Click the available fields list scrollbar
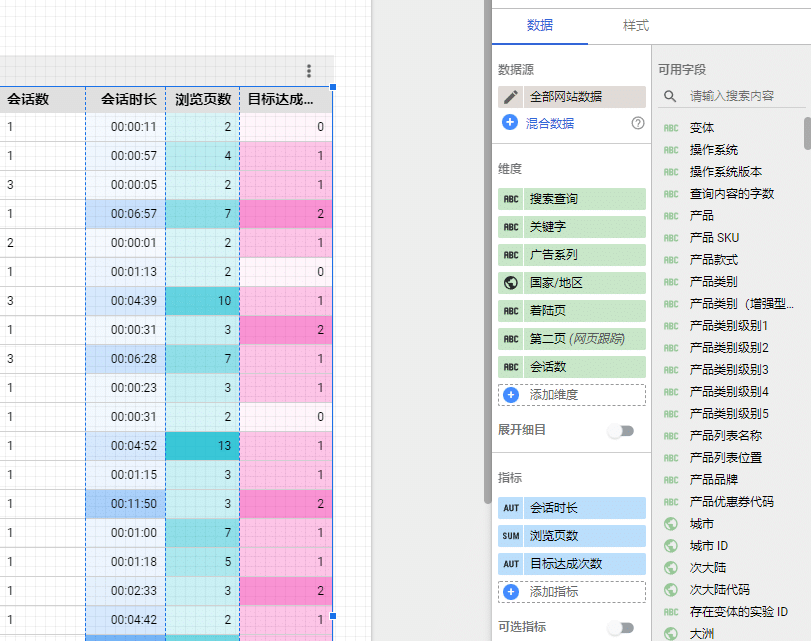 [x=807, y=133]
